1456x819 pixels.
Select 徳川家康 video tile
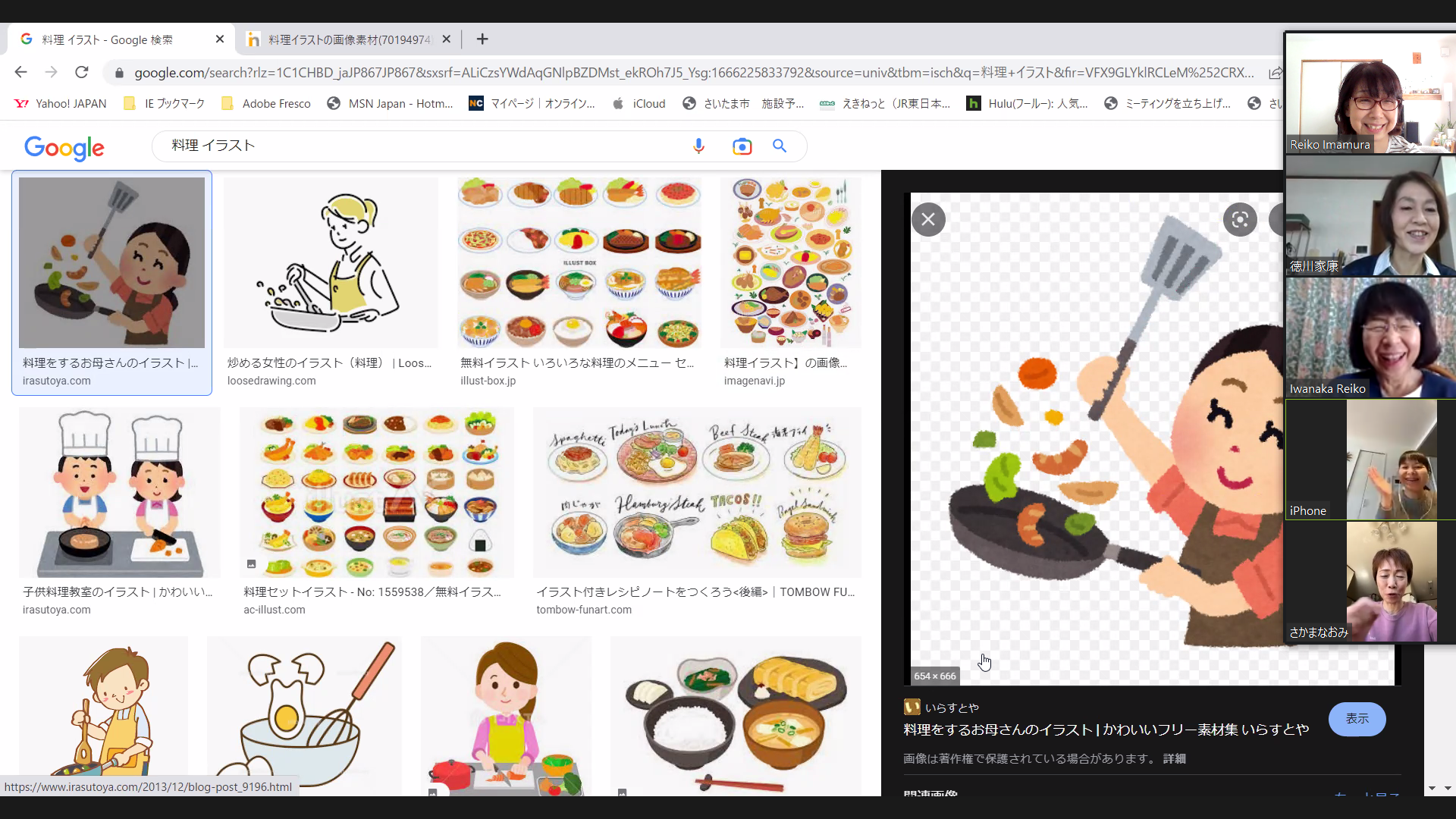1370,215
